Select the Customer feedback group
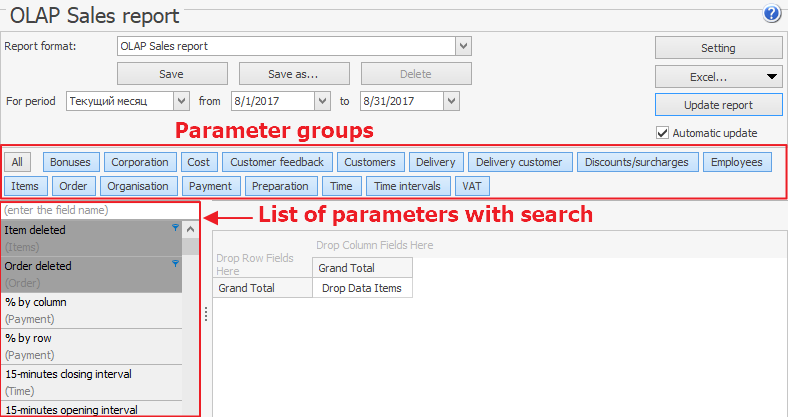 pos(276,162)
